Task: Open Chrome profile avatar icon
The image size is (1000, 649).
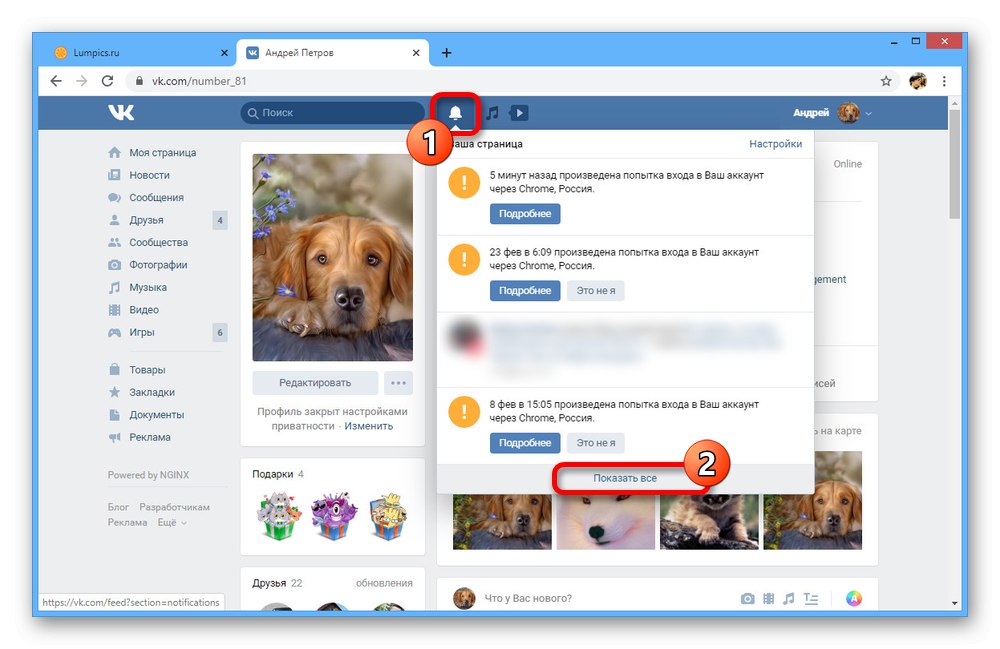Action: pyautogui.click(x=918, y=81)
